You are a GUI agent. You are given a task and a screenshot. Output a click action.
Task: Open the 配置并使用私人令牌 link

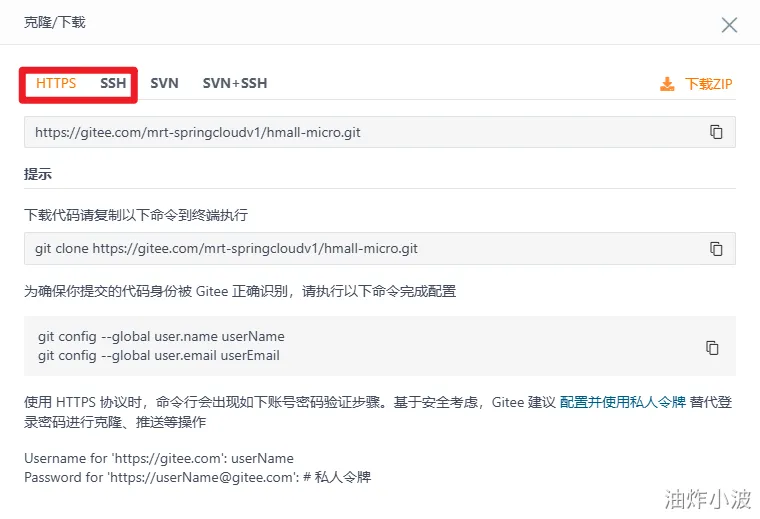tap(622, 402)
